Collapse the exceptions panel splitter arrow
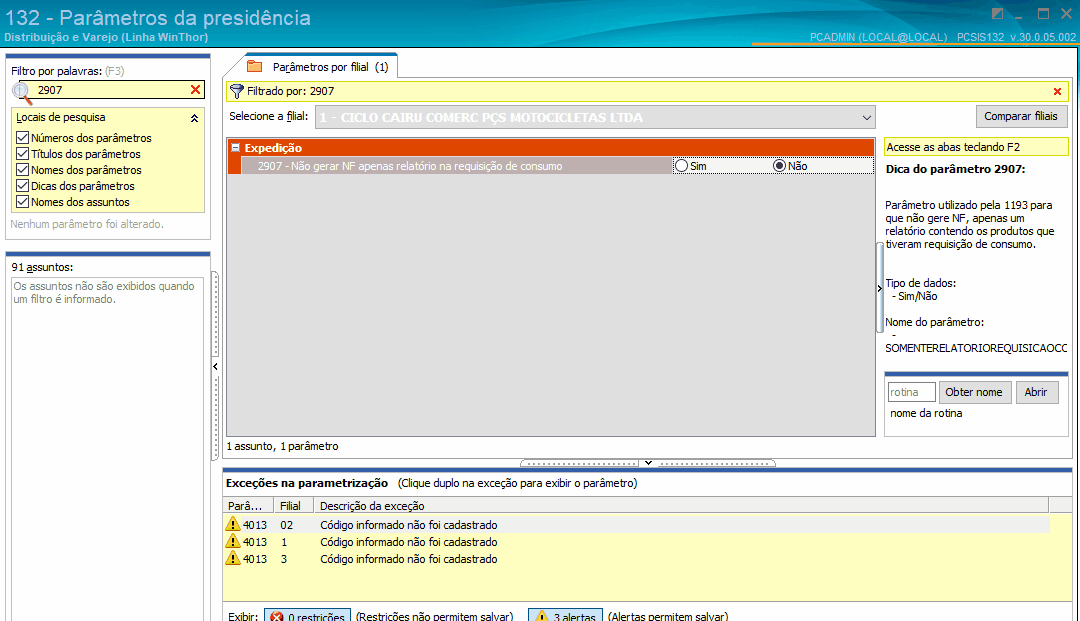Image resolution: width=1080 pixels, height=621 pixels. click(x=648, y=463)
